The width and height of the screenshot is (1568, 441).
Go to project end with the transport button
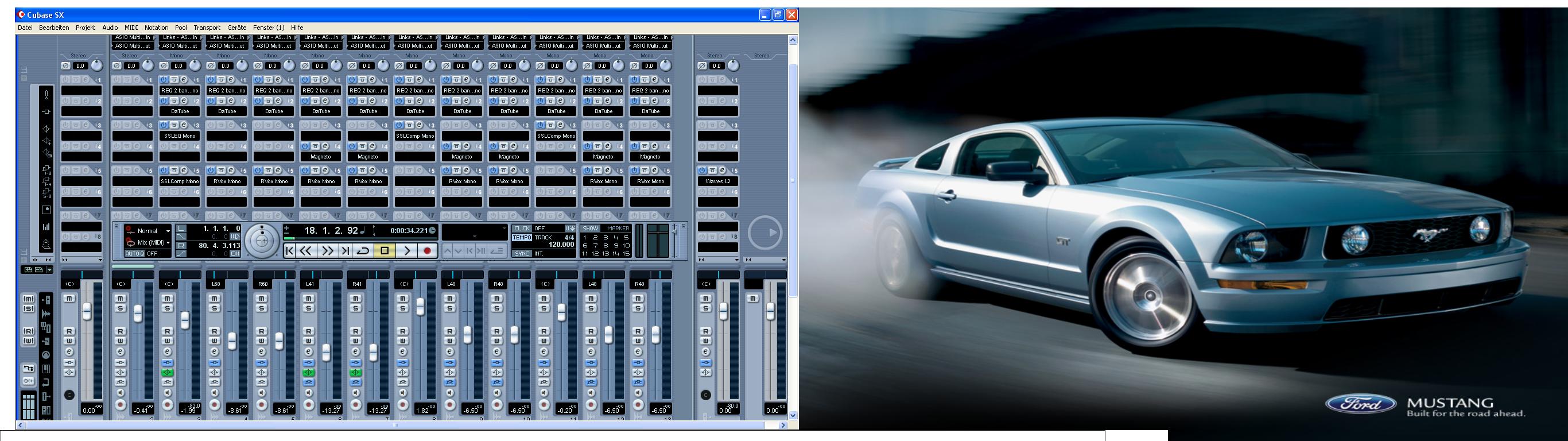pyautogui.click(x=345, y=250)
